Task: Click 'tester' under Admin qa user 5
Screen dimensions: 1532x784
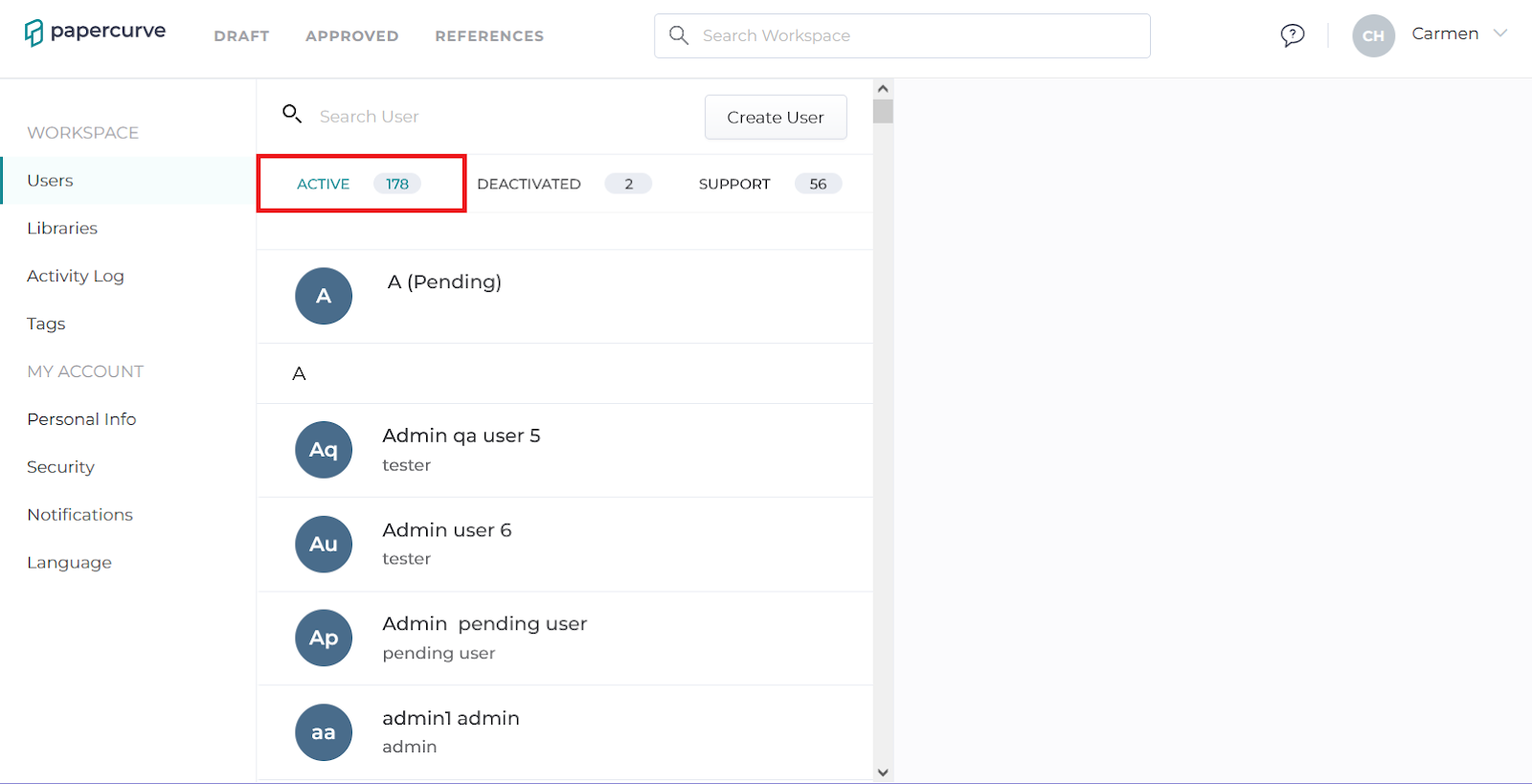Action: [x=406, y=465]
